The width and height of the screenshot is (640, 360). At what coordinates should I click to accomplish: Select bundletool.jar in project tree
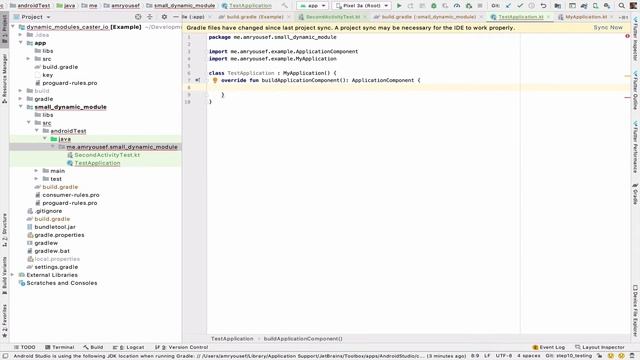click(55, 227)
